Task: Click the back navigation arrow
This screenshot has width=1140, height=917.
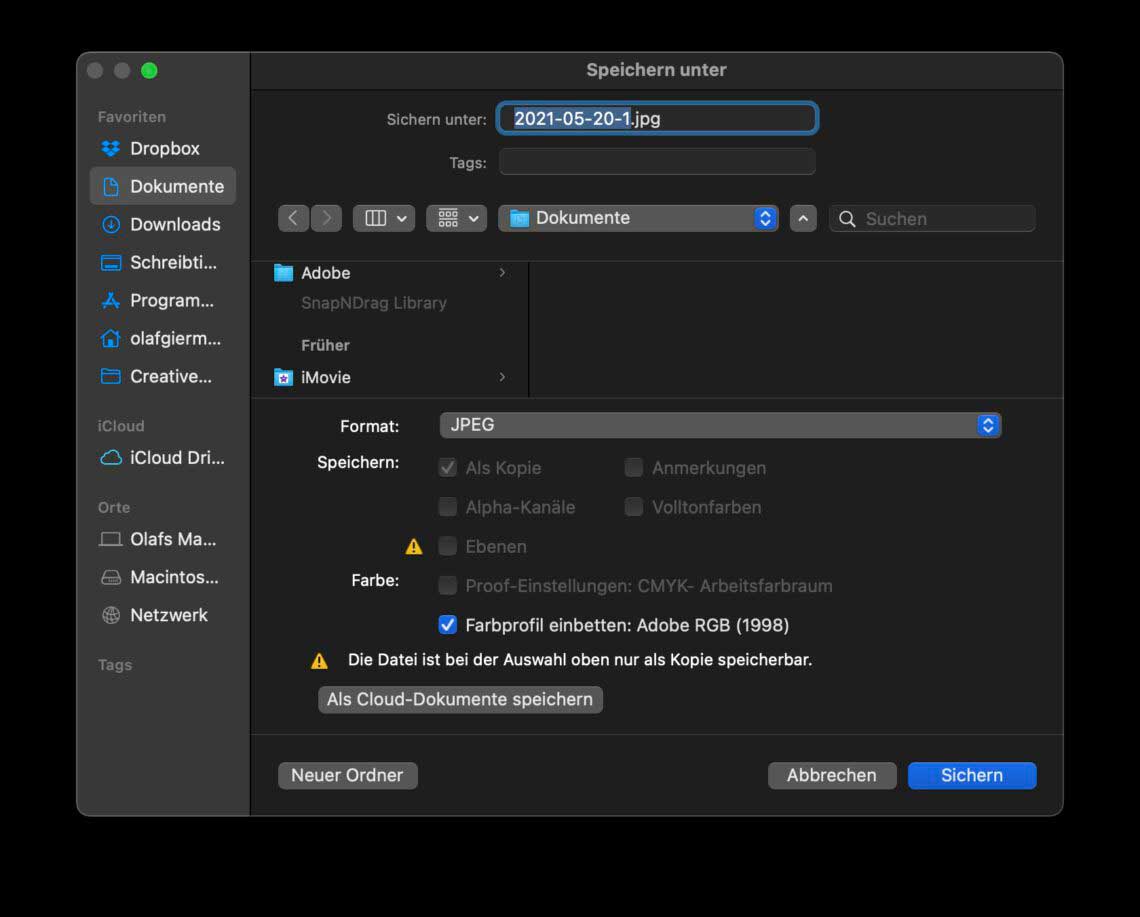Action: [x=293, y=218]
